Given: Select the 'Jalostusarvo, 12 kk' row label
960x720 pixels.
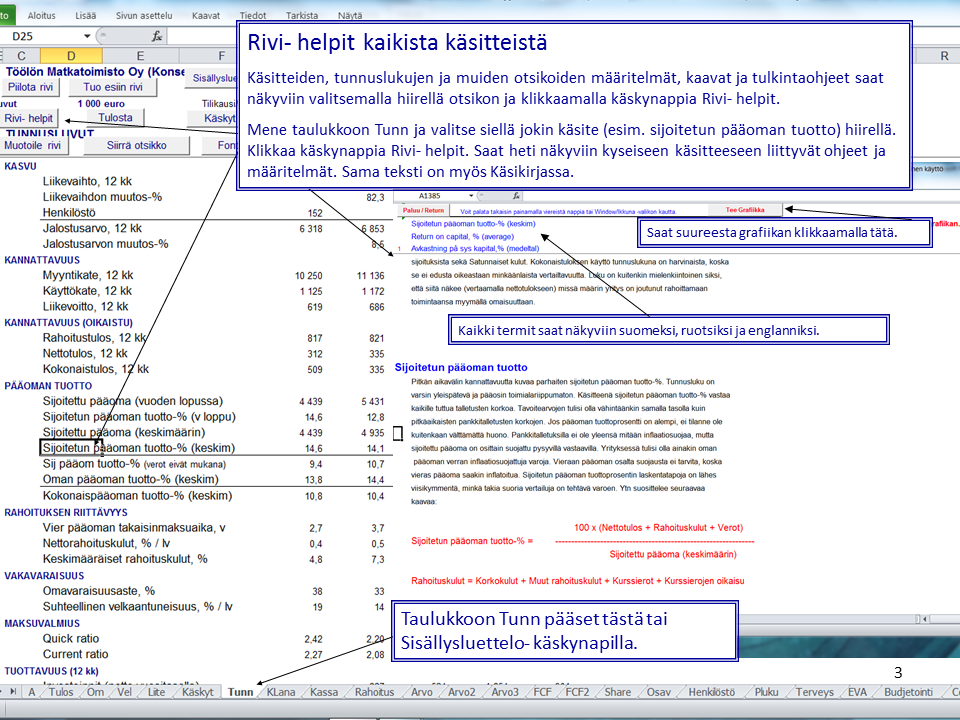Looking at the screenshot, I should [92, 228].
